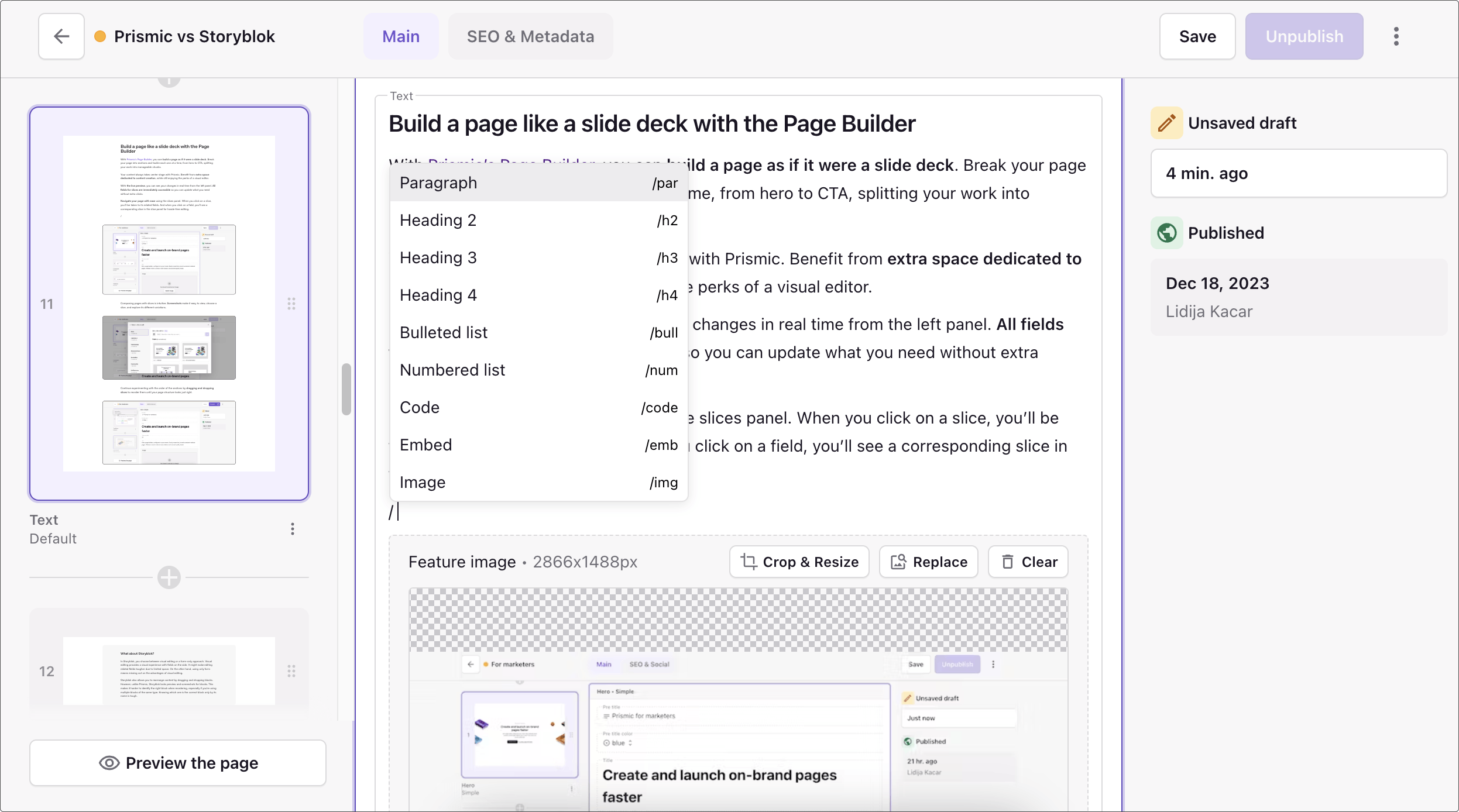Grab the drag handle of slice 12

click(x=291, y=671)
